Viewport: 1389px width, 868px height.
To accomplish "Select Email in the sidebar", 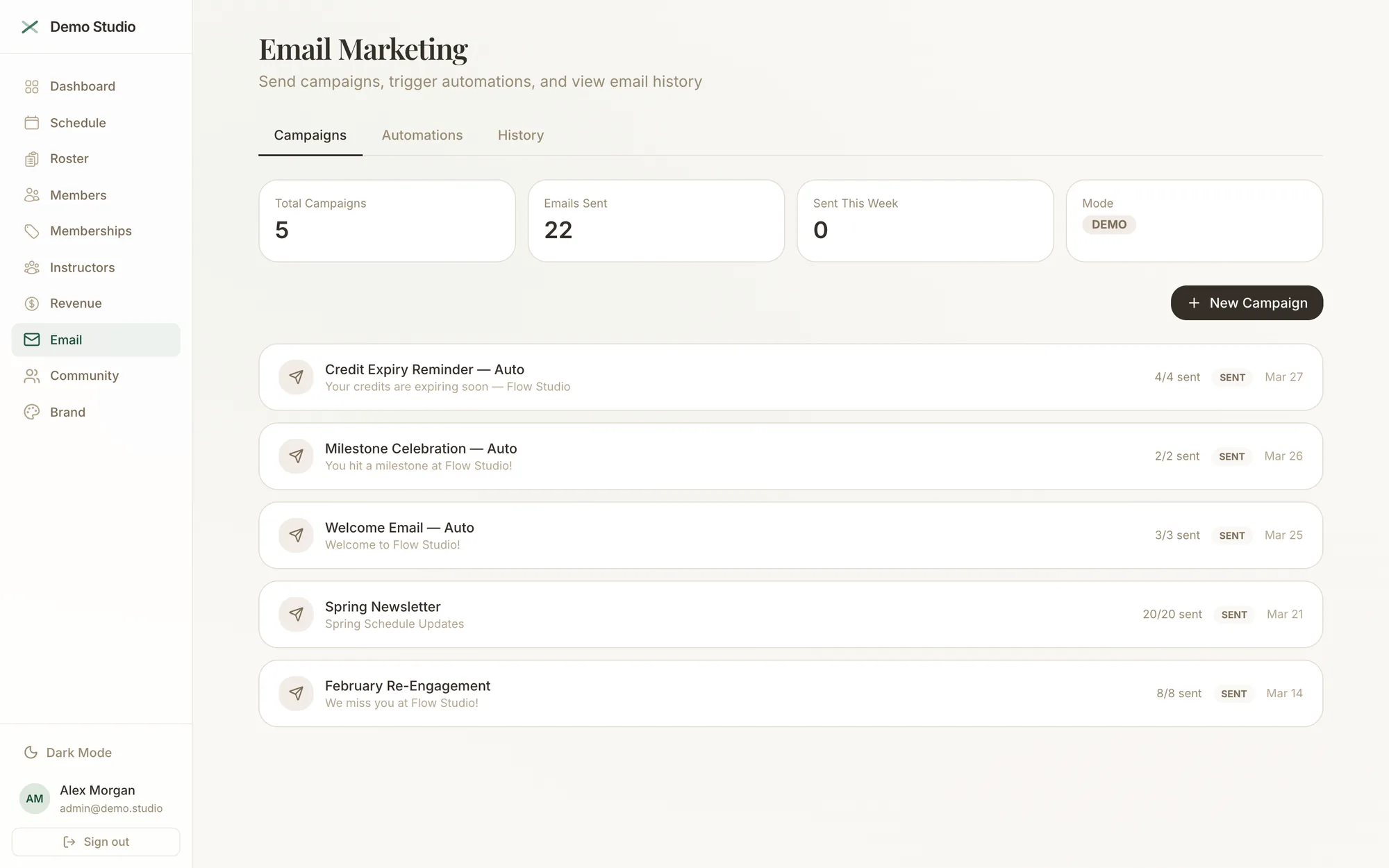I will click(x=96, y=340).
